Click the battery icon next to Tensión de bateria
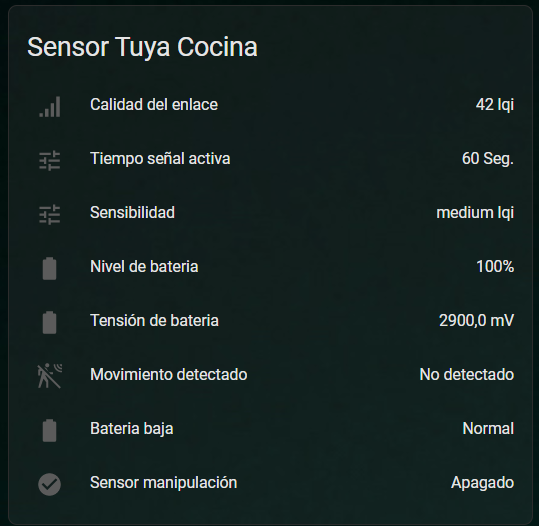 pyautogui.click(x=50, y=322)
